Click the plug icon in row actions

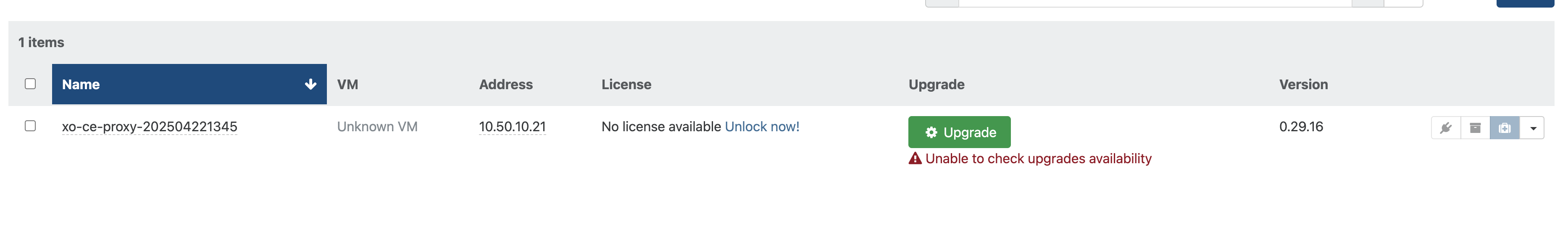1446,128
